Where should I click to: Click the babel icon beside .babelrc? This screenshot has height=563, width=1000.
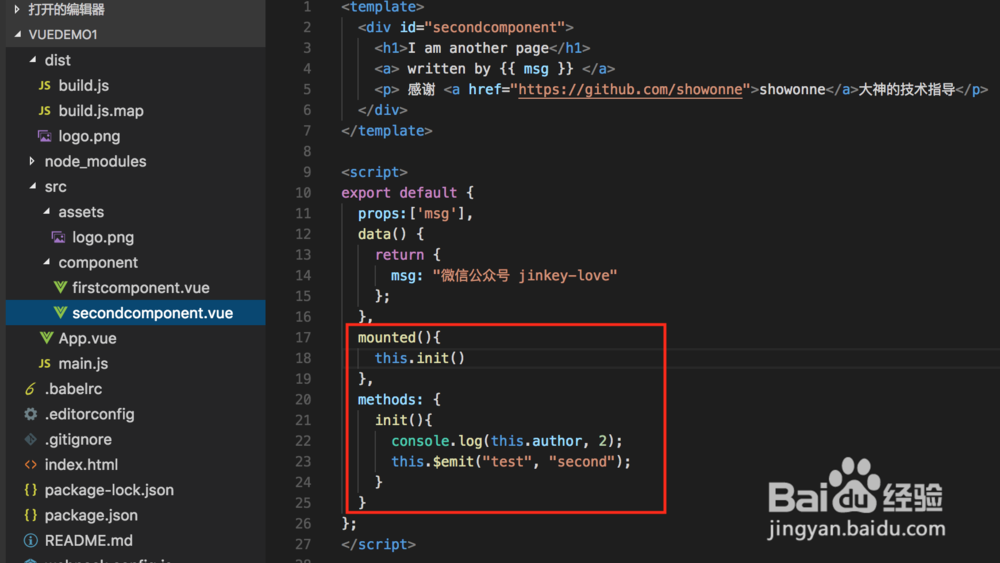point(30,388)
